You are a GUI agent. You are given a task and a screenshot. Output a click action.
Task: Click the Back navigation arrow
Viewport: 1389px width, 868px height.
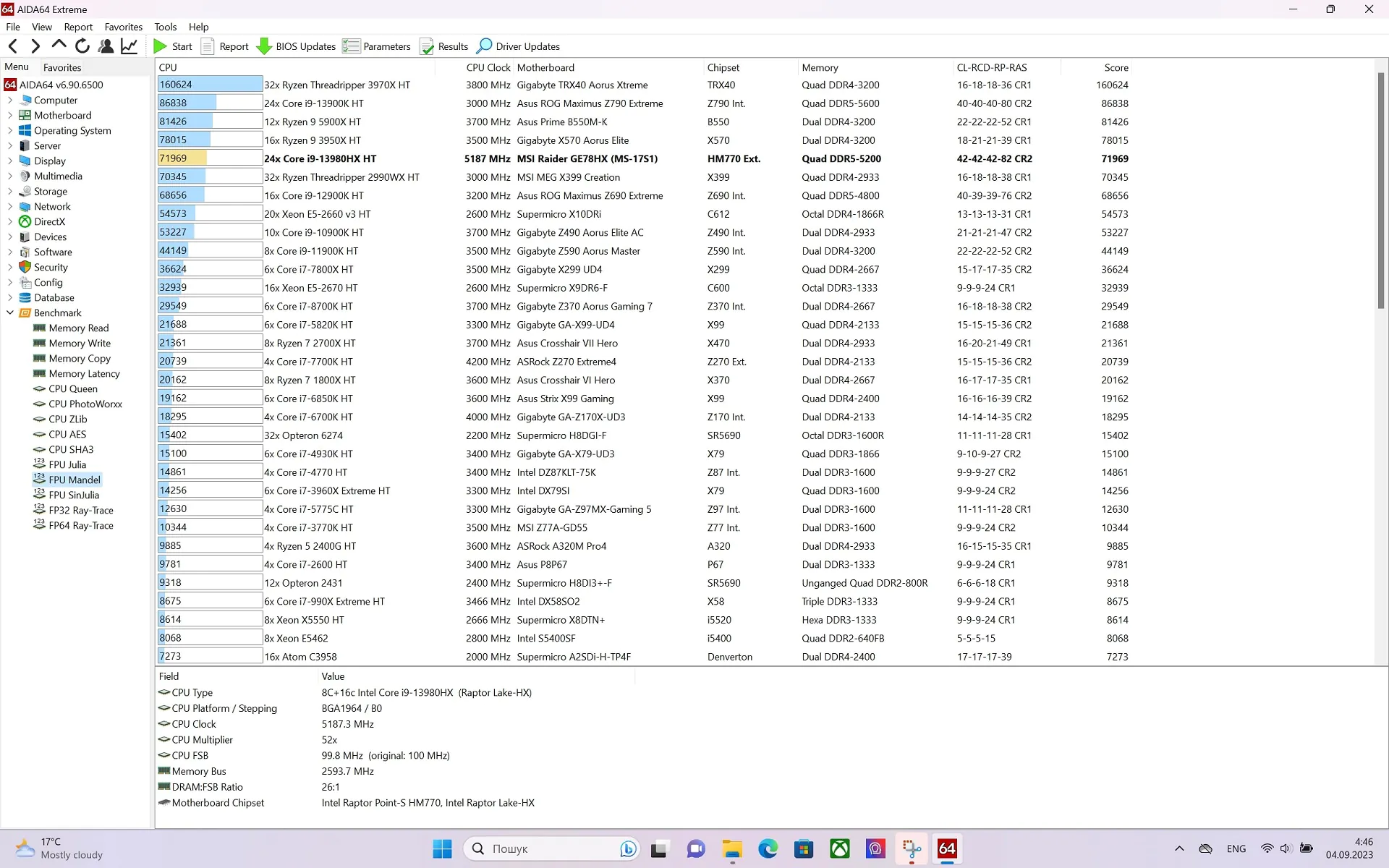pos(13,46)
